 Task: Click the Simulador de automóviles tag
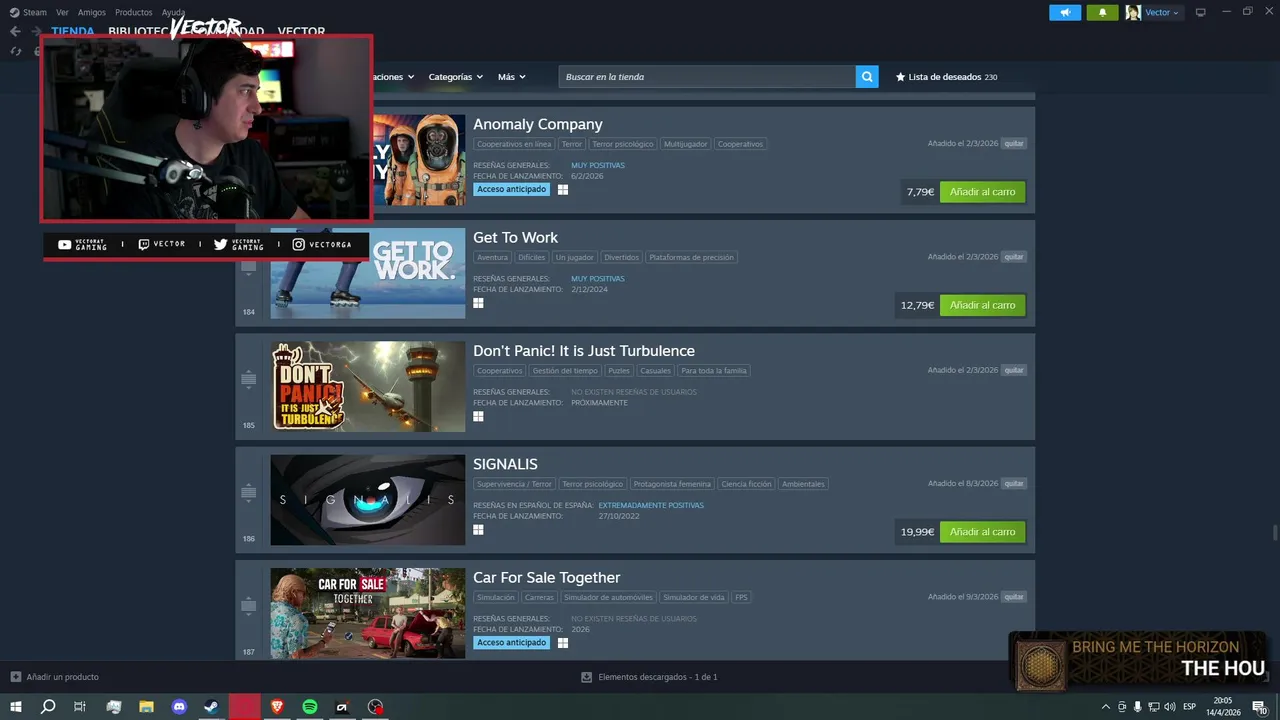point(608,597)
